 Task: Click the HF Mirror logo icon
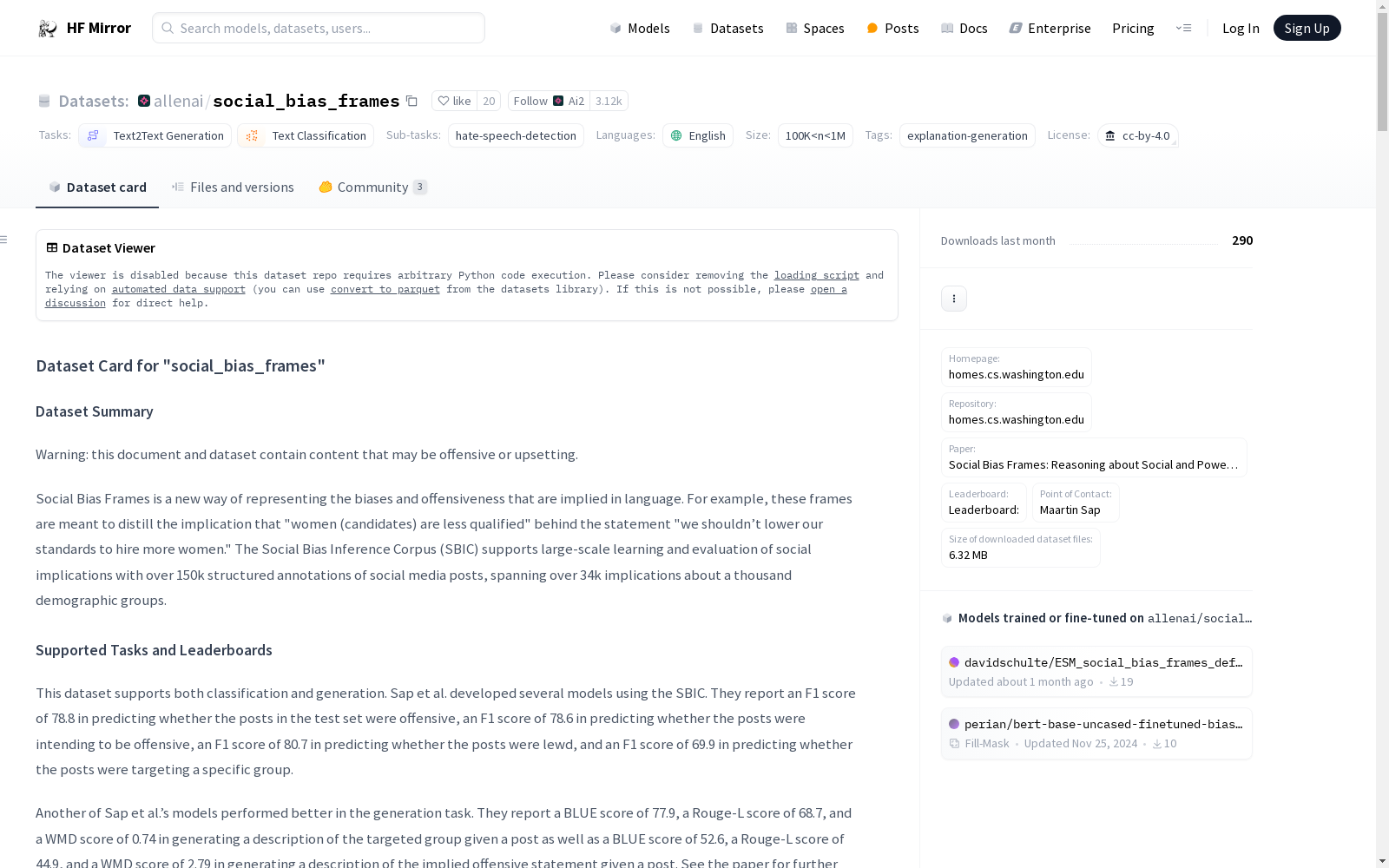[x=48, y=29]
